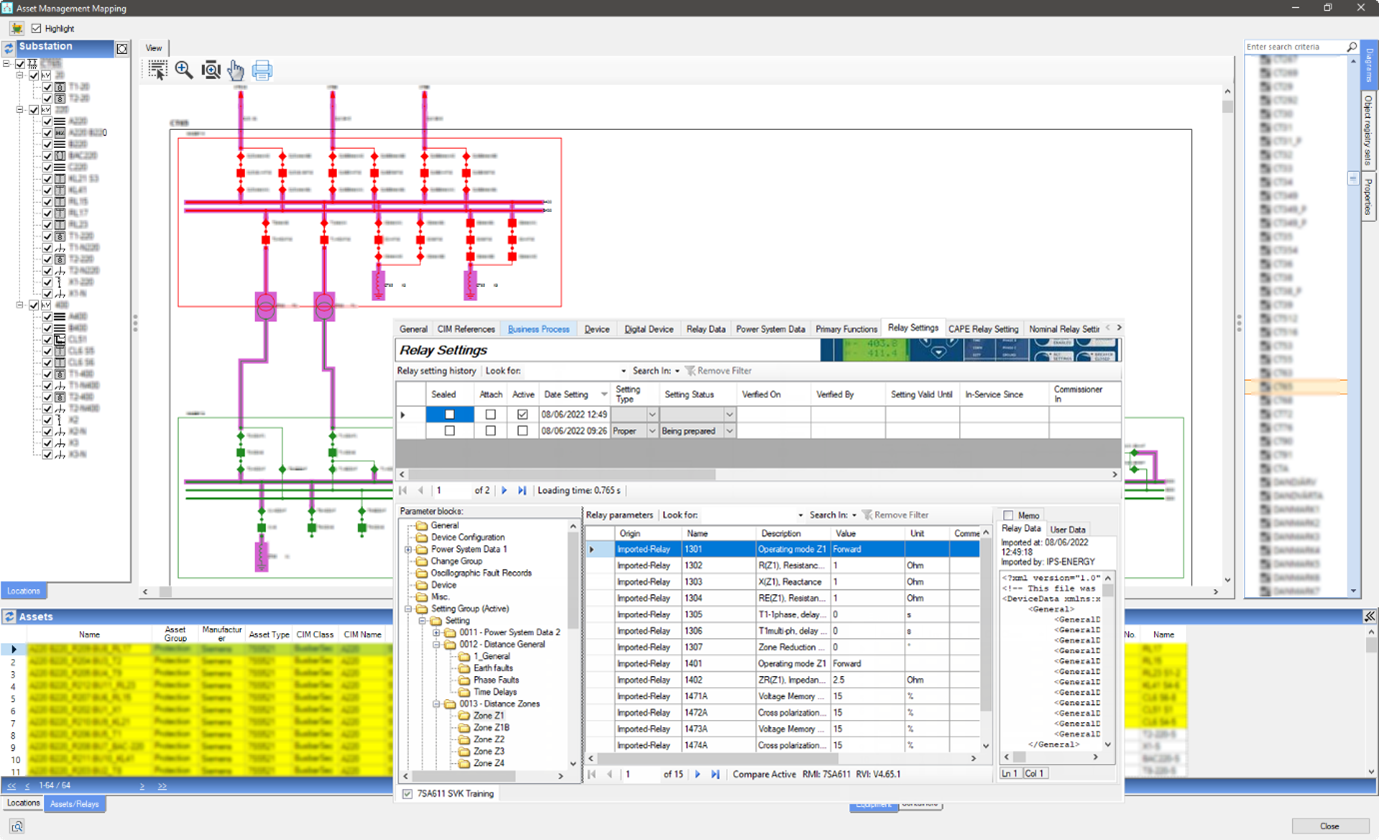Image resolution: width=1379 pixels, height=840 pixels.
Task: Open Assets/Relays tab at the bottom
Action: coord(75,803)
